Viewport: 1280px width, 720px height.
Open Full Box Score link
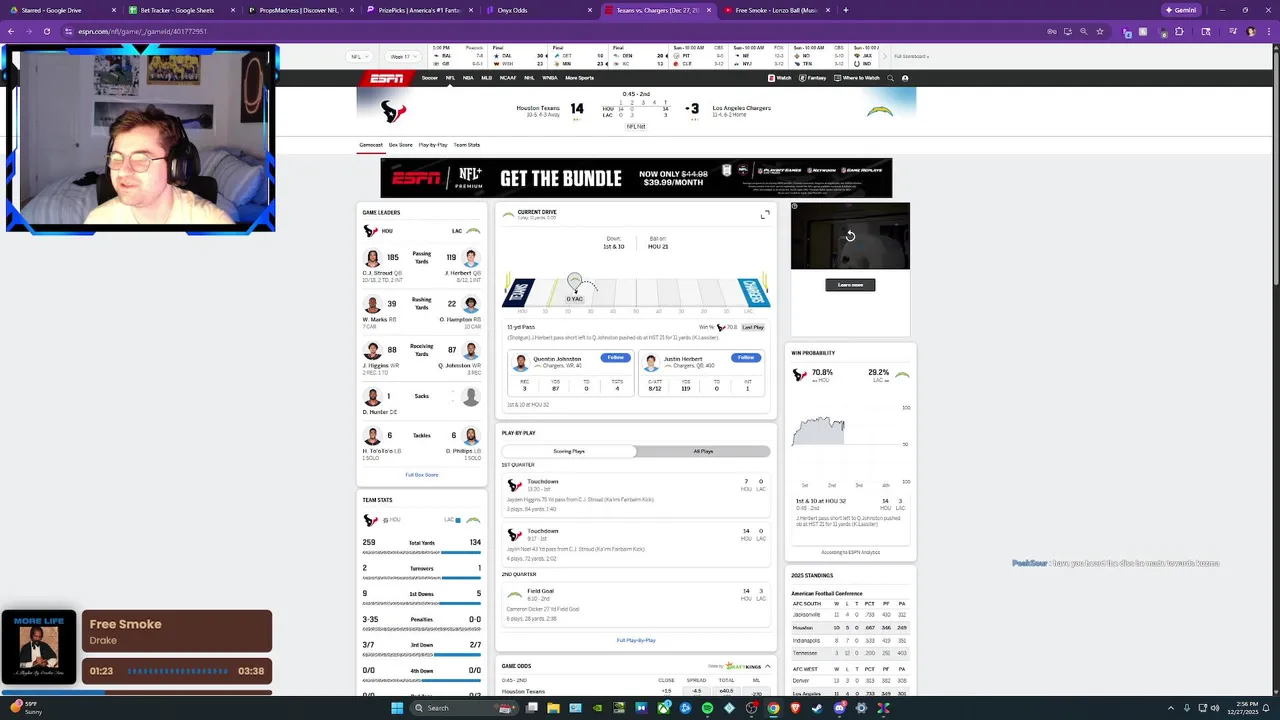pos(422,475)
